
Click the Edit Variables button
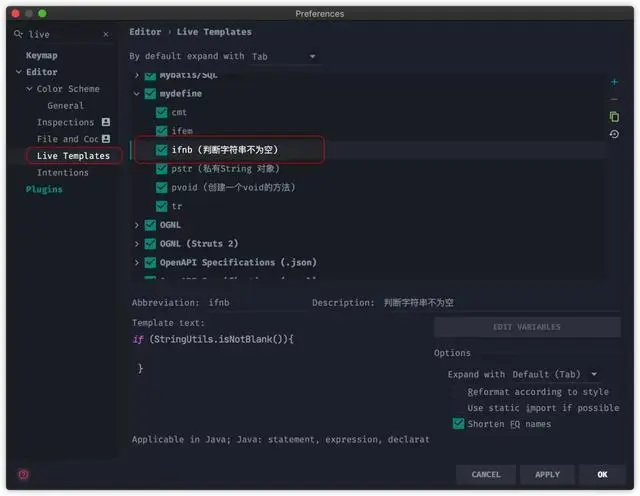point(527,327)
